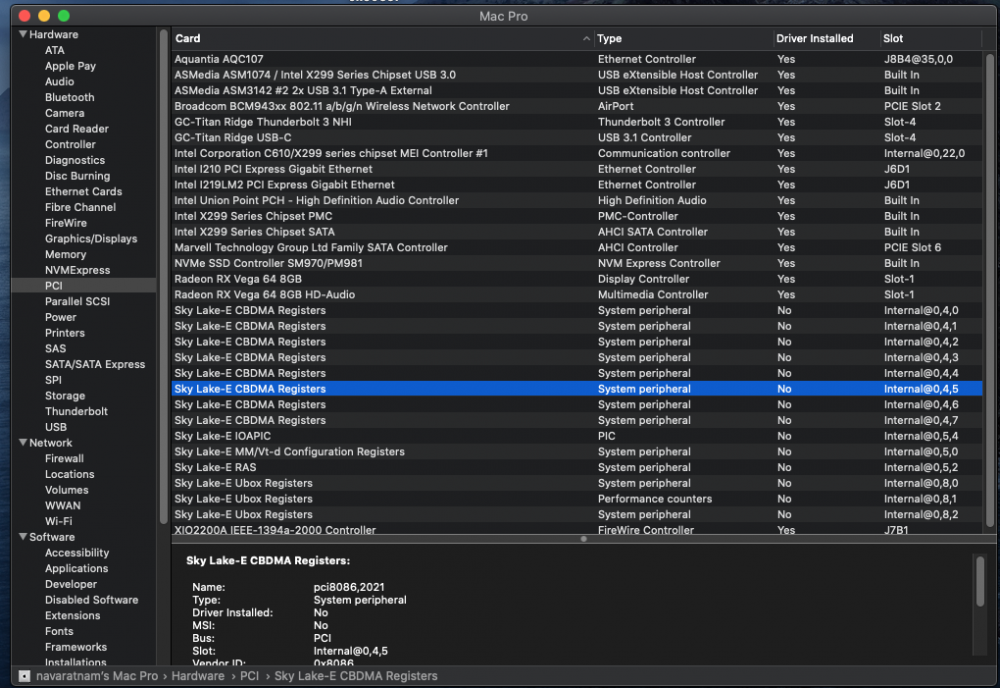
Task: Click the green zoom window button
Action: point(64,15)
